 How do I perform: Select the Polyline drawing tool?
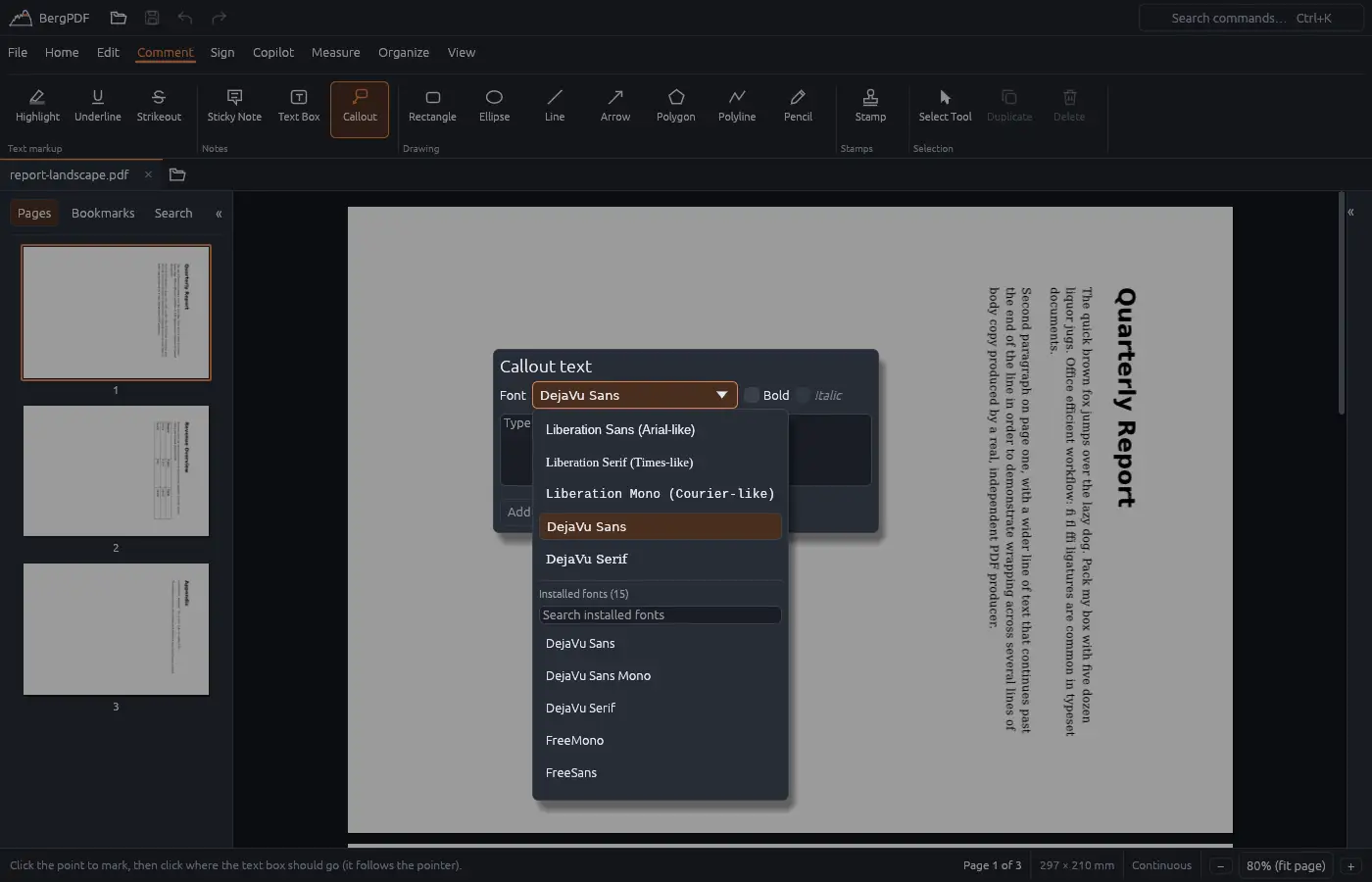[737, 108]
